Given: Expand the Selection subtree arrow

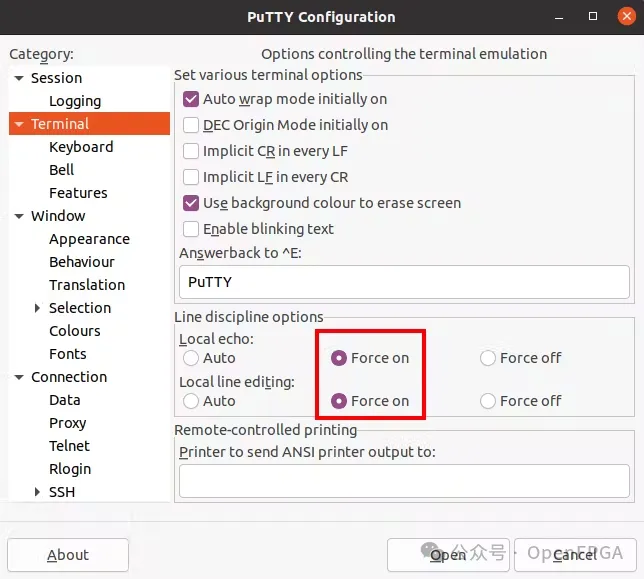Looking at the screenshot, I should pyautogui.click(x=37, y=308).
